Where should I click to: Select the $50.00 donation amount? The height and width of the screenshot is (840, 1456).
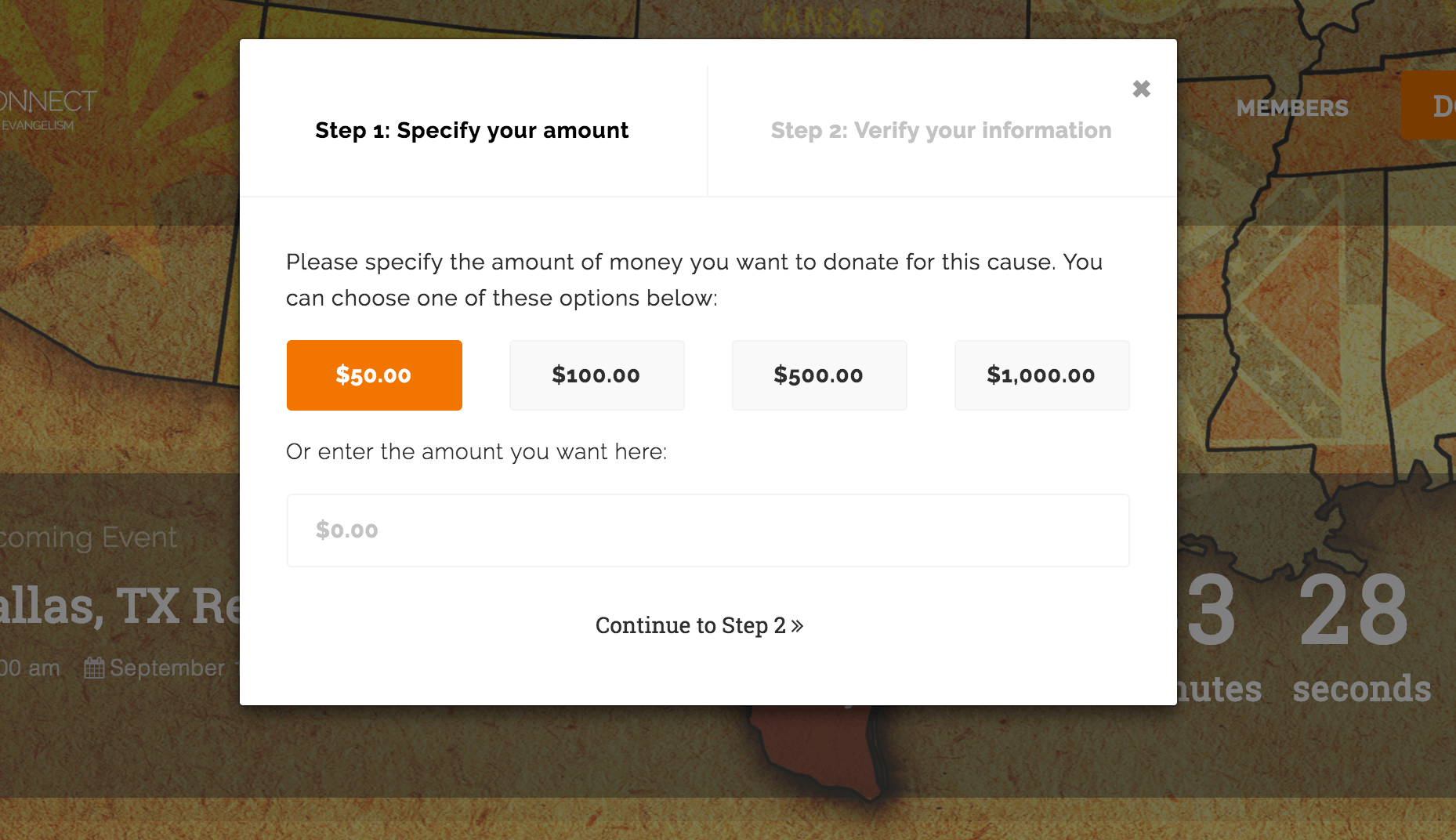[x=374, y=375]
